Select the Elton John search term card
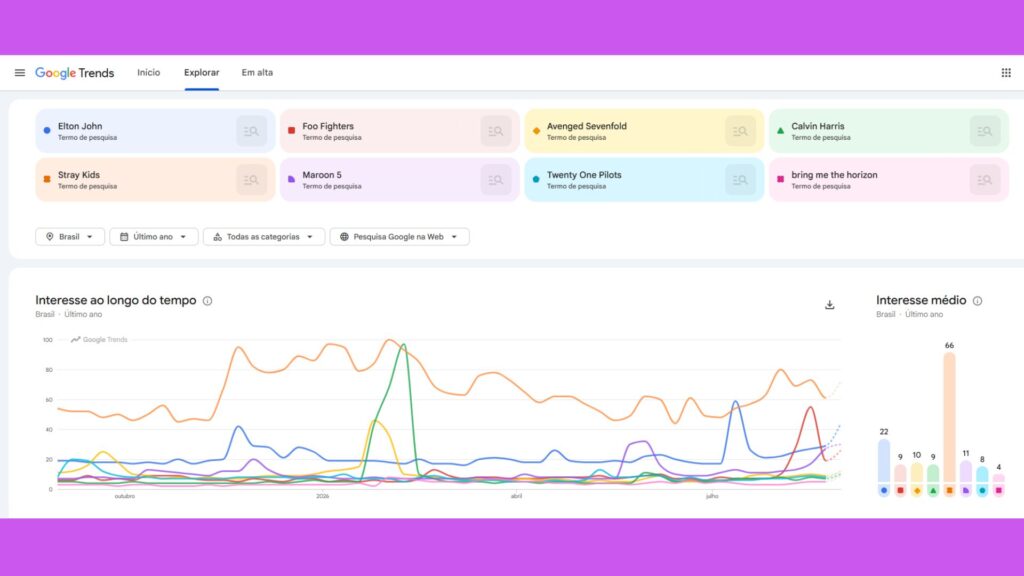Screen dimensions: 1024x576 [x=155, y=131]
